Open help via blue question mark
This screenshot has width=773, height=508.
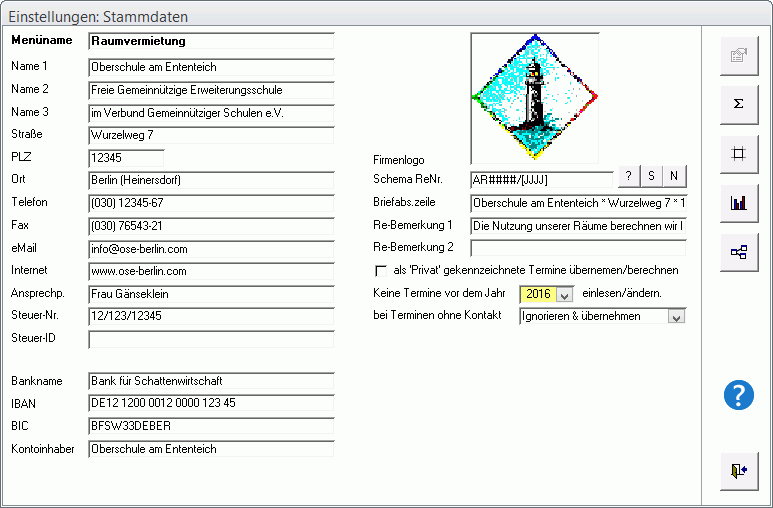pos(738,395)
